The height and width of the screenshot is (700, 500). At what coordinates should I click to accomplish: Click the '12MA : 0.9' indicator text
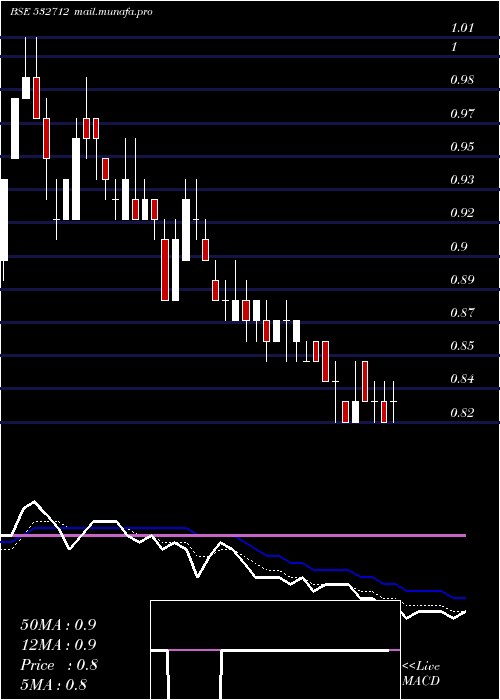(58, 645)
